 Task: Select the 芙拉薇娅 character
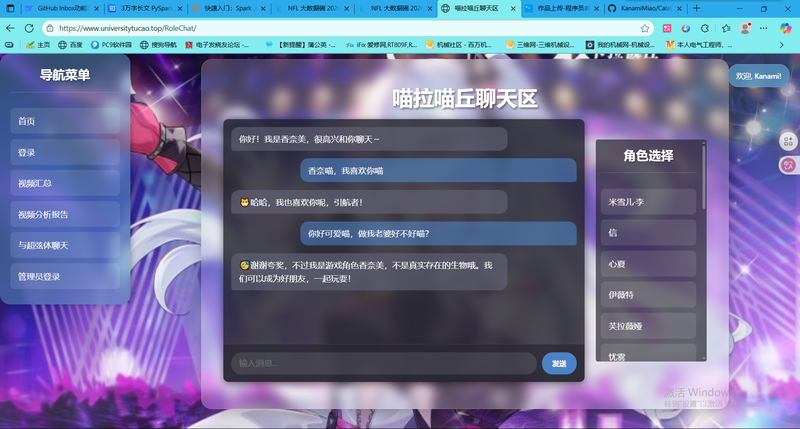648,326
